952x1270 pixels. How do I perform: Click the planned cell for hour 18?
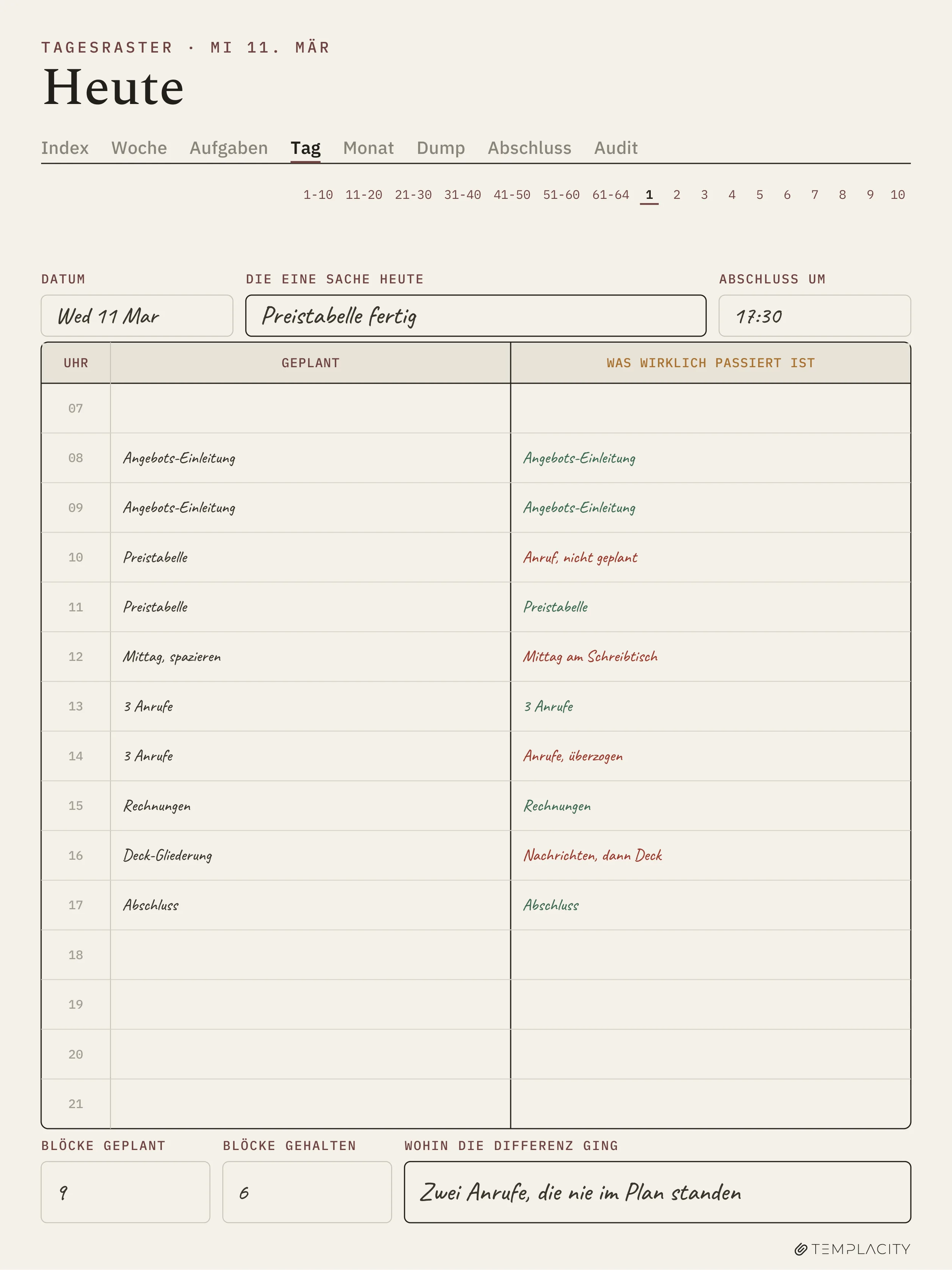(310, 955)
